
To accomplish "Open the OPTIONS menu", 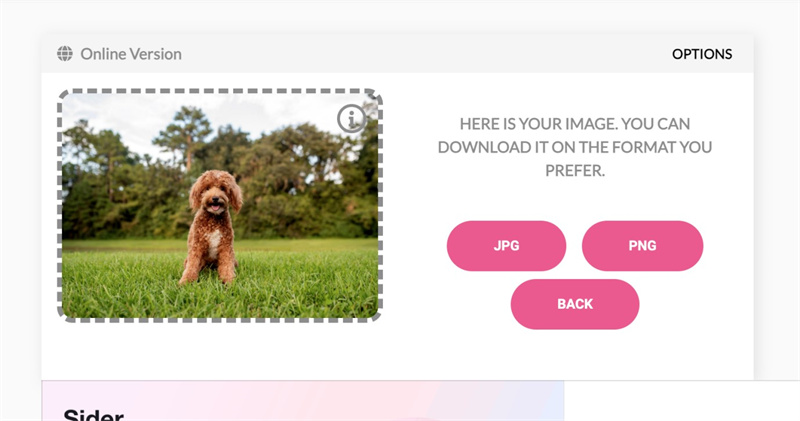I will (702, 54).
